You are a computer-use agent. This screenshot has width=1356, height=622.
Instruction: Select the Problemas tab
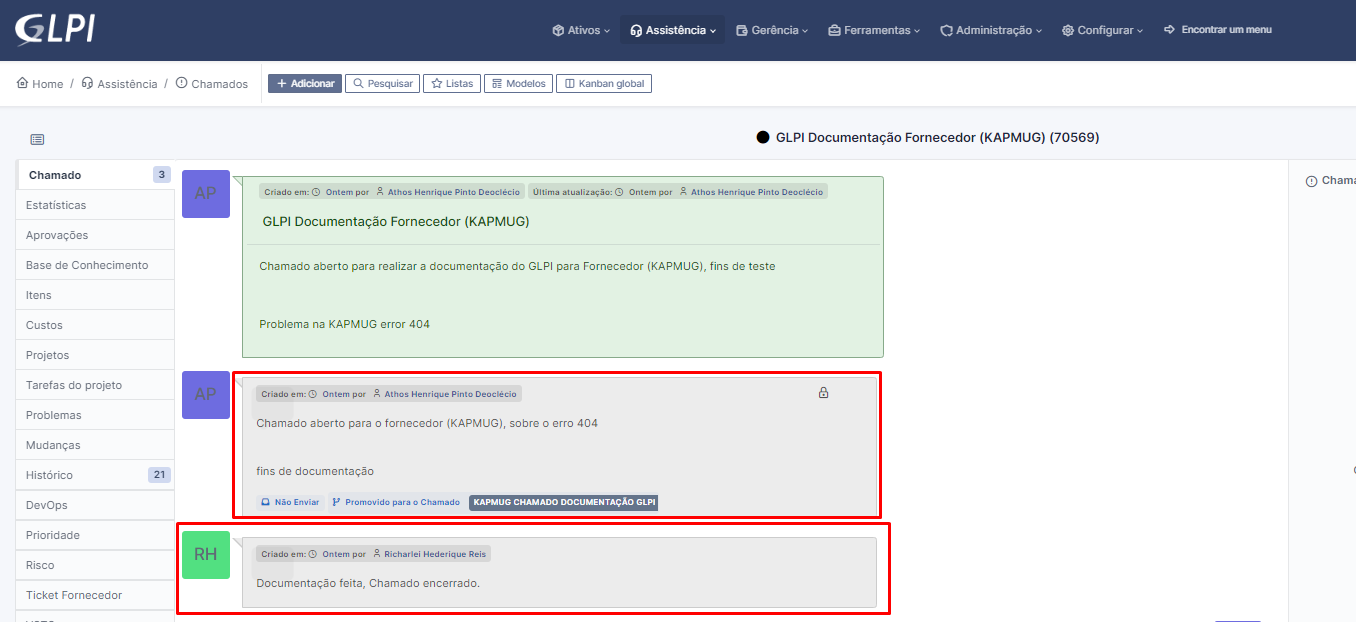coord(96,415)
